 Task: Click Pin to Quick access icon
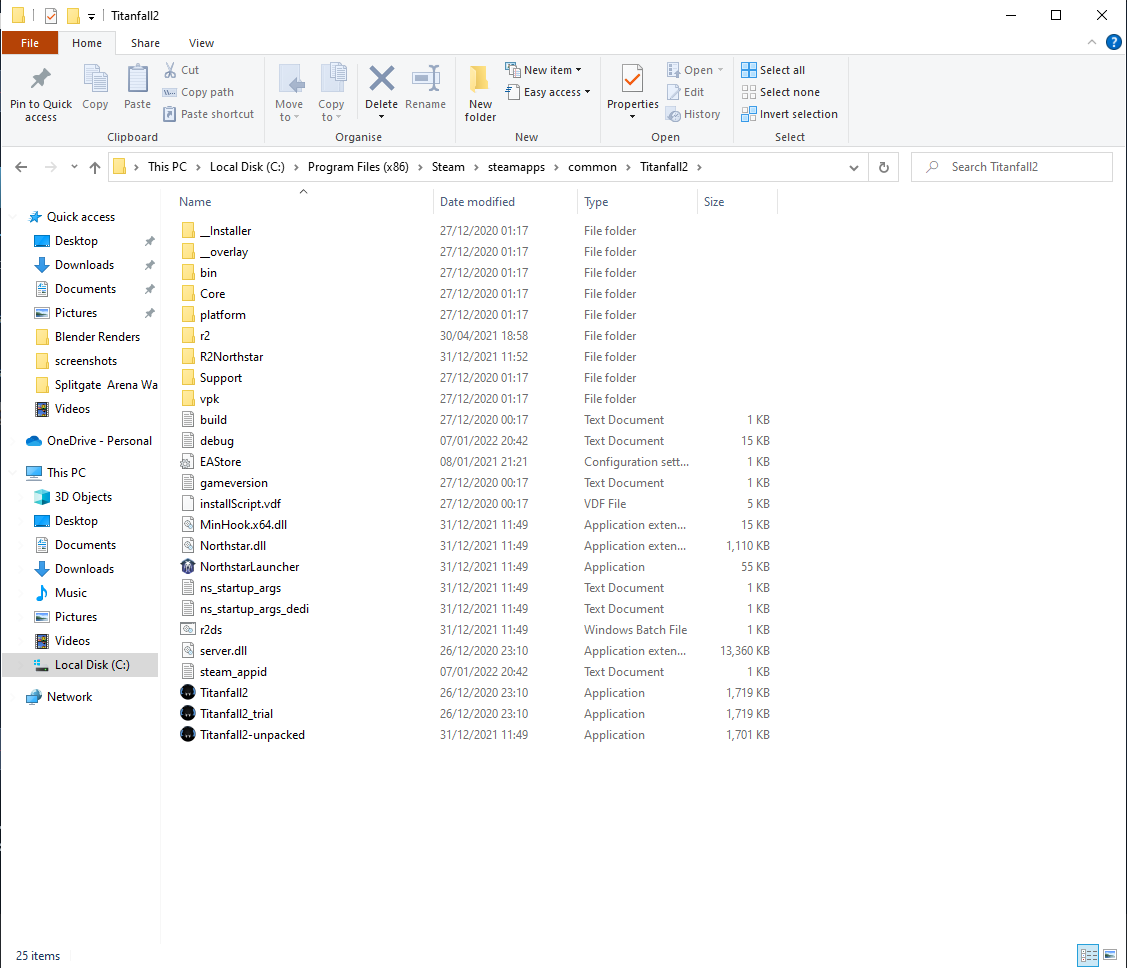40,79
